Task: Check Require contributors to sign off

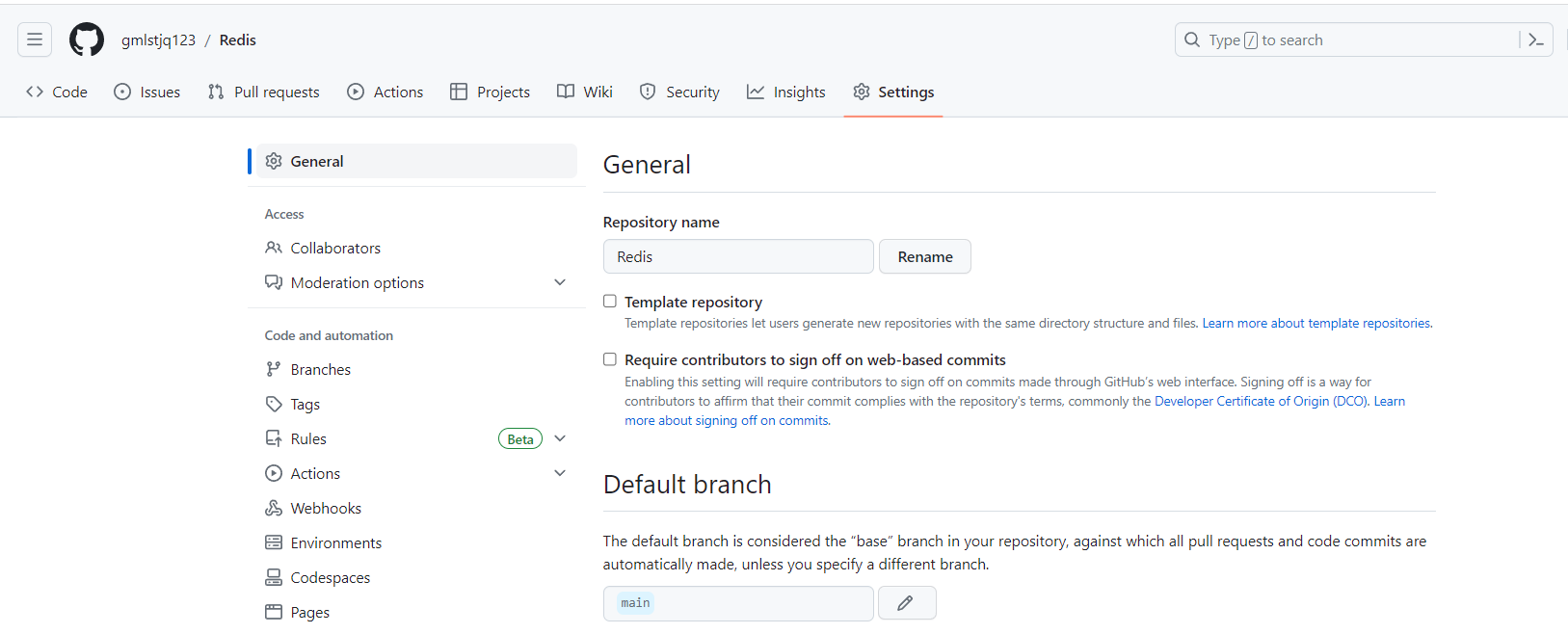Action: pos(610,359)
